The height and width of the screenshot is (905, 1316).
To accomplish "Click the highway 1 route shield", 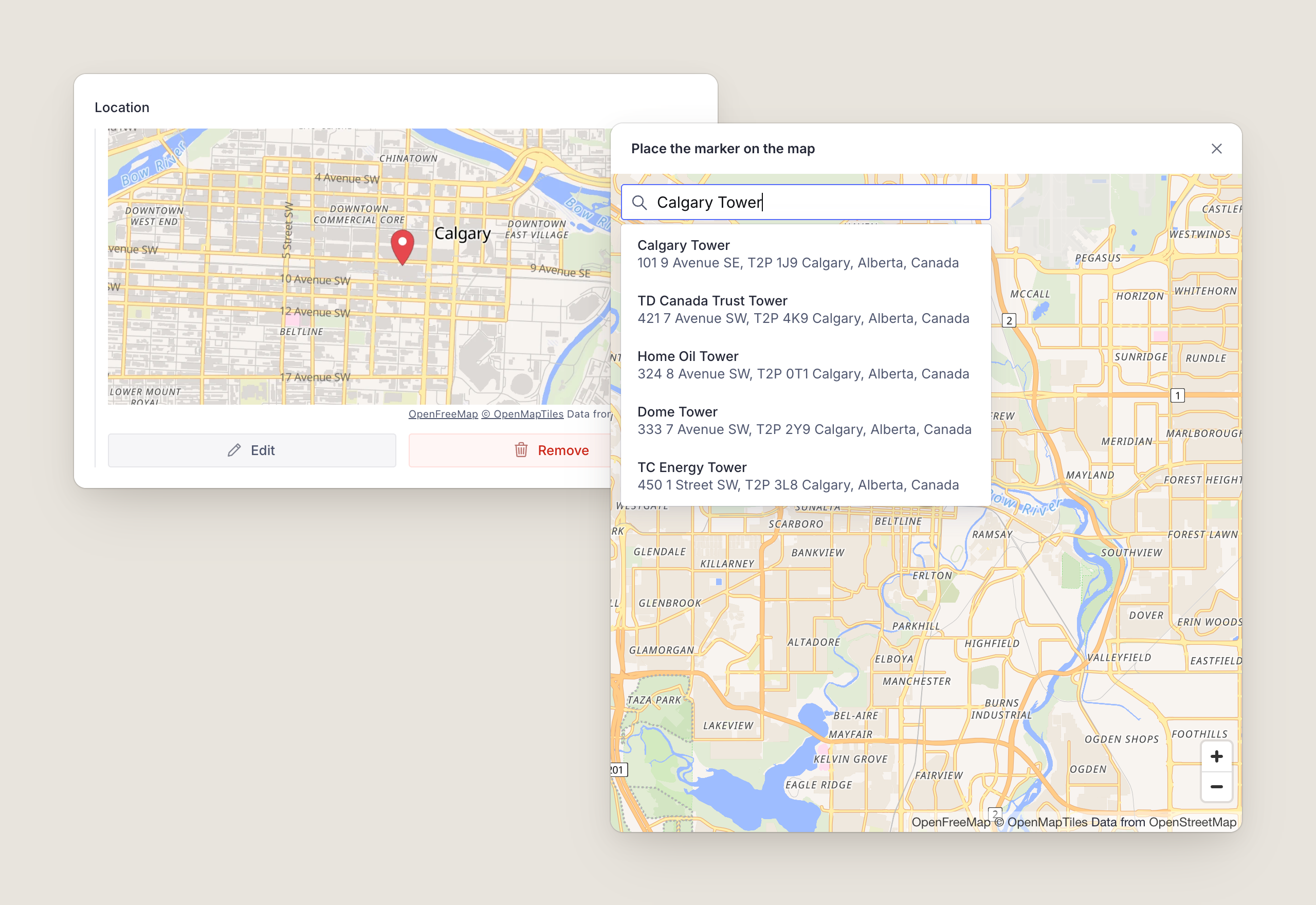I will pos(1177,395).
